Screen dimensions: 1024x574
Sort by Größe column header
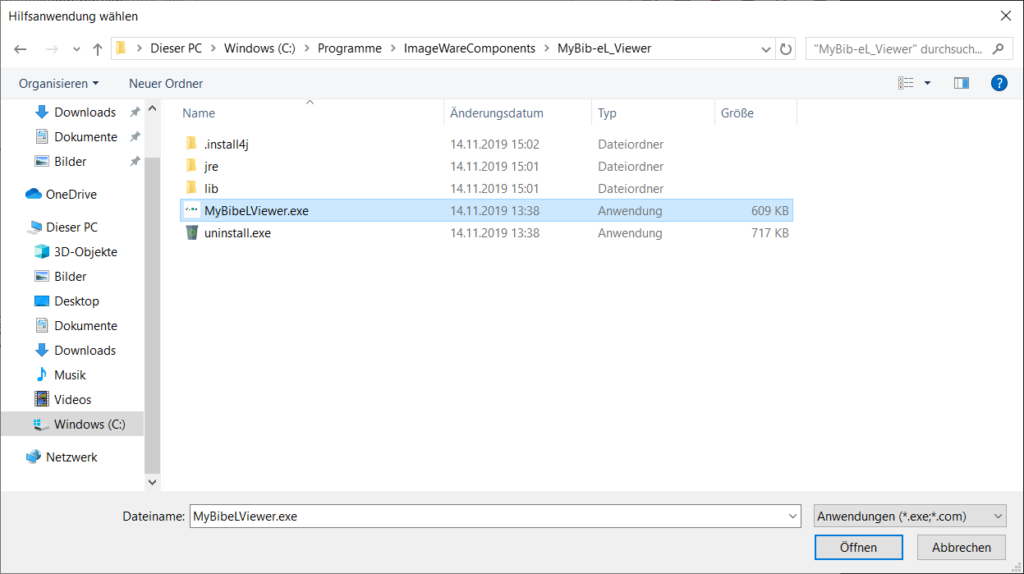click(737, 113)
